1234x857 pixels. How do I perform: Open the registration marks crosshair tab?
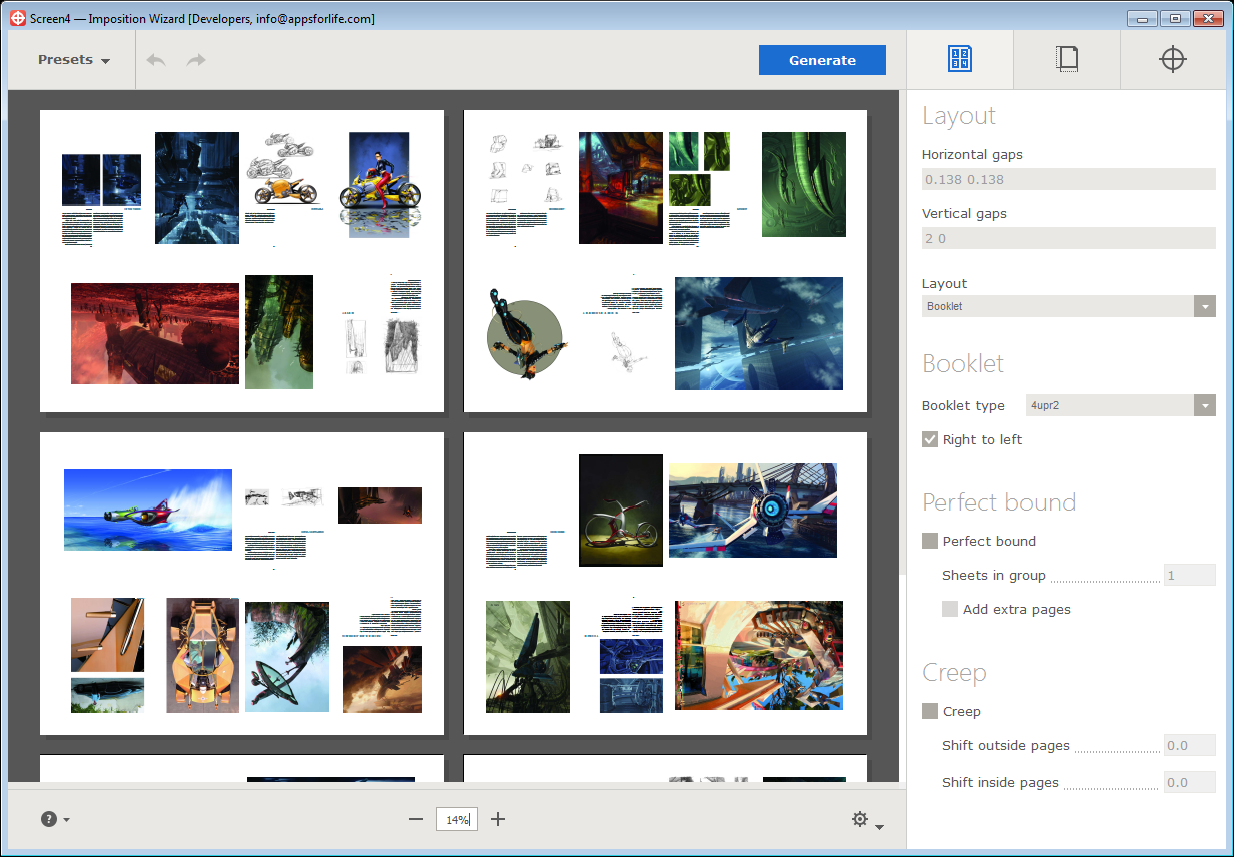[1172, 60]
